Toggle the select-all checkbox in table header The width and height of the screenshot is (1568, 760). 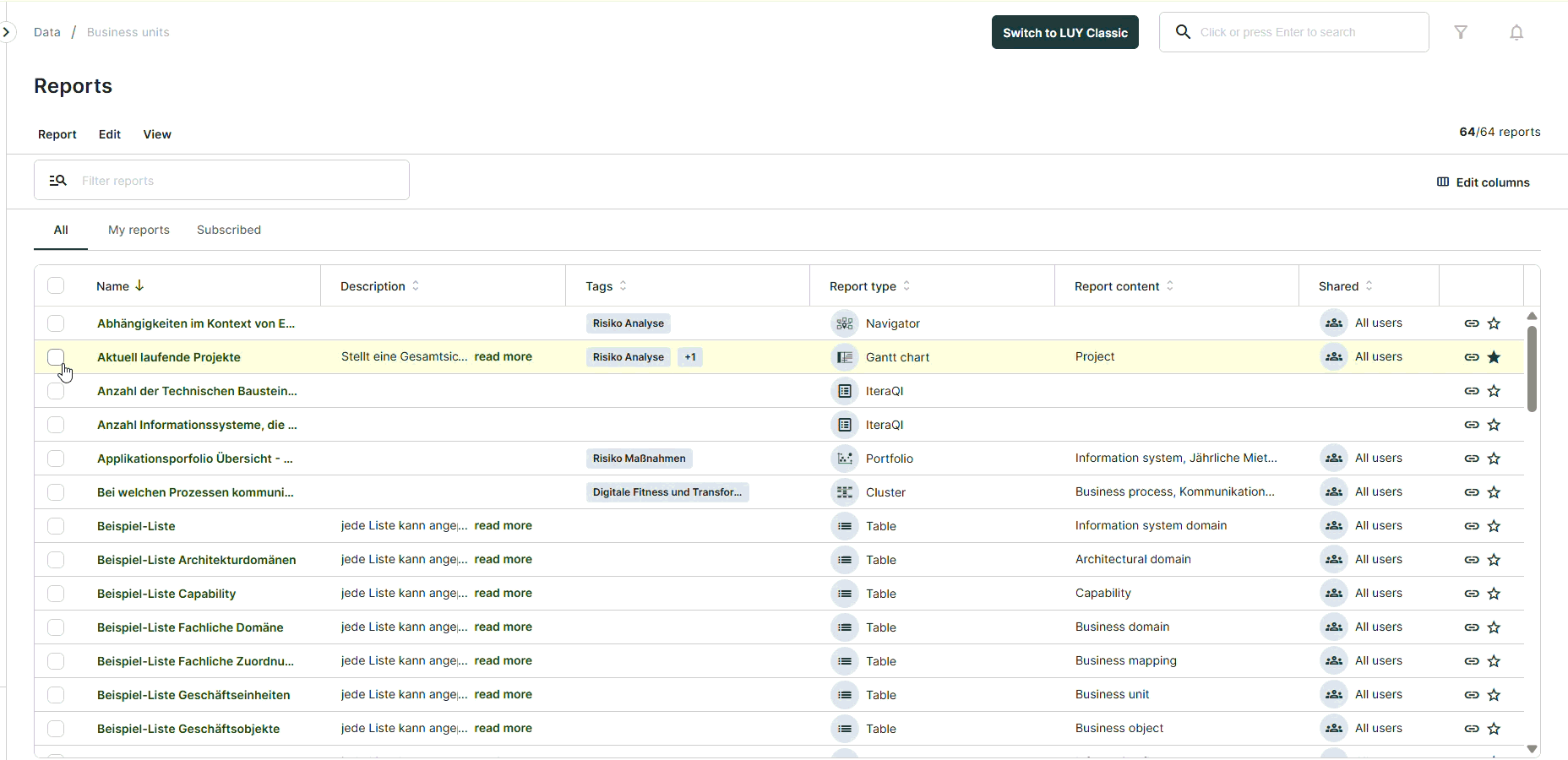pos(56,285)
